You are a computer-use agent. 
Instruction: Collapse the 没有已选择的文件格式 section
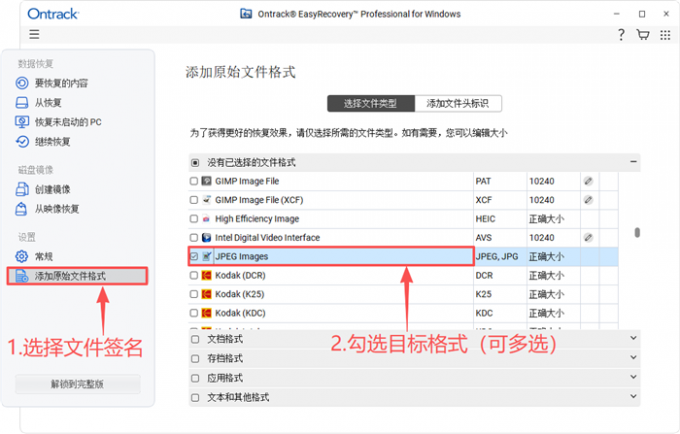pyautogui.click(x=633, y=162)
